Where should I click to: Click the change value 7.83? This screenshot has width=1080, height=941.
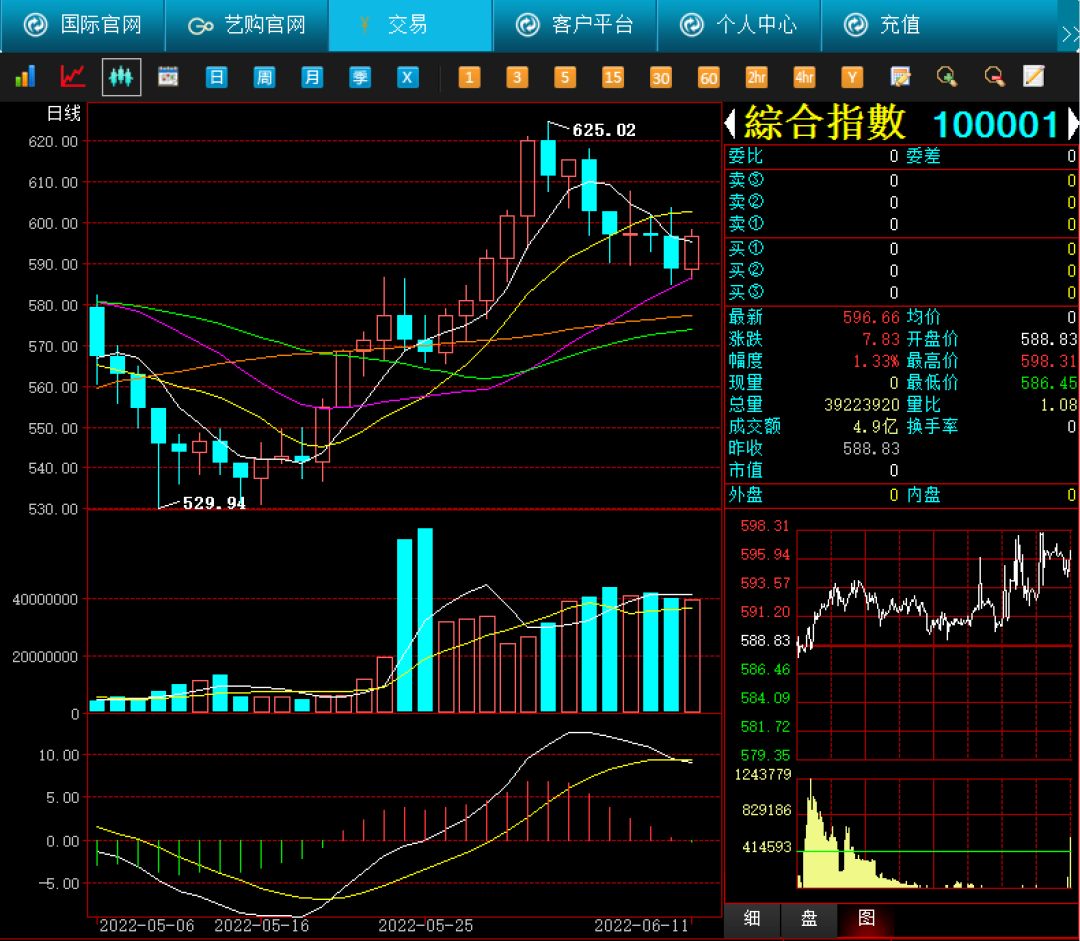click(x=881, y=340)
